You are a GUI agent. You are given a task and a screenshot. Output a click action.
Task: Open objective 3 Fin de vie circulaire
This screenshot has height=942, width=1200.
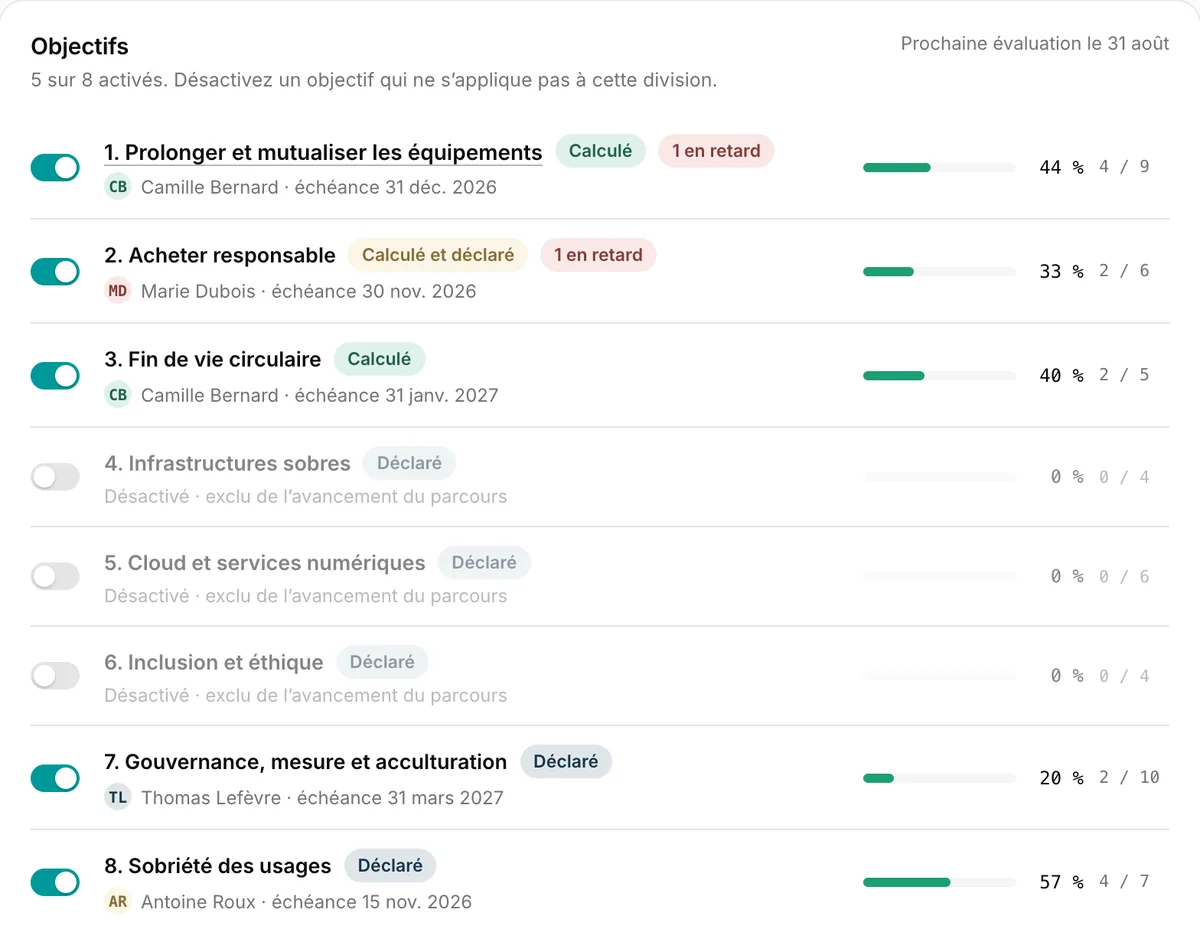pyautogui.click(x=213, y=359)
